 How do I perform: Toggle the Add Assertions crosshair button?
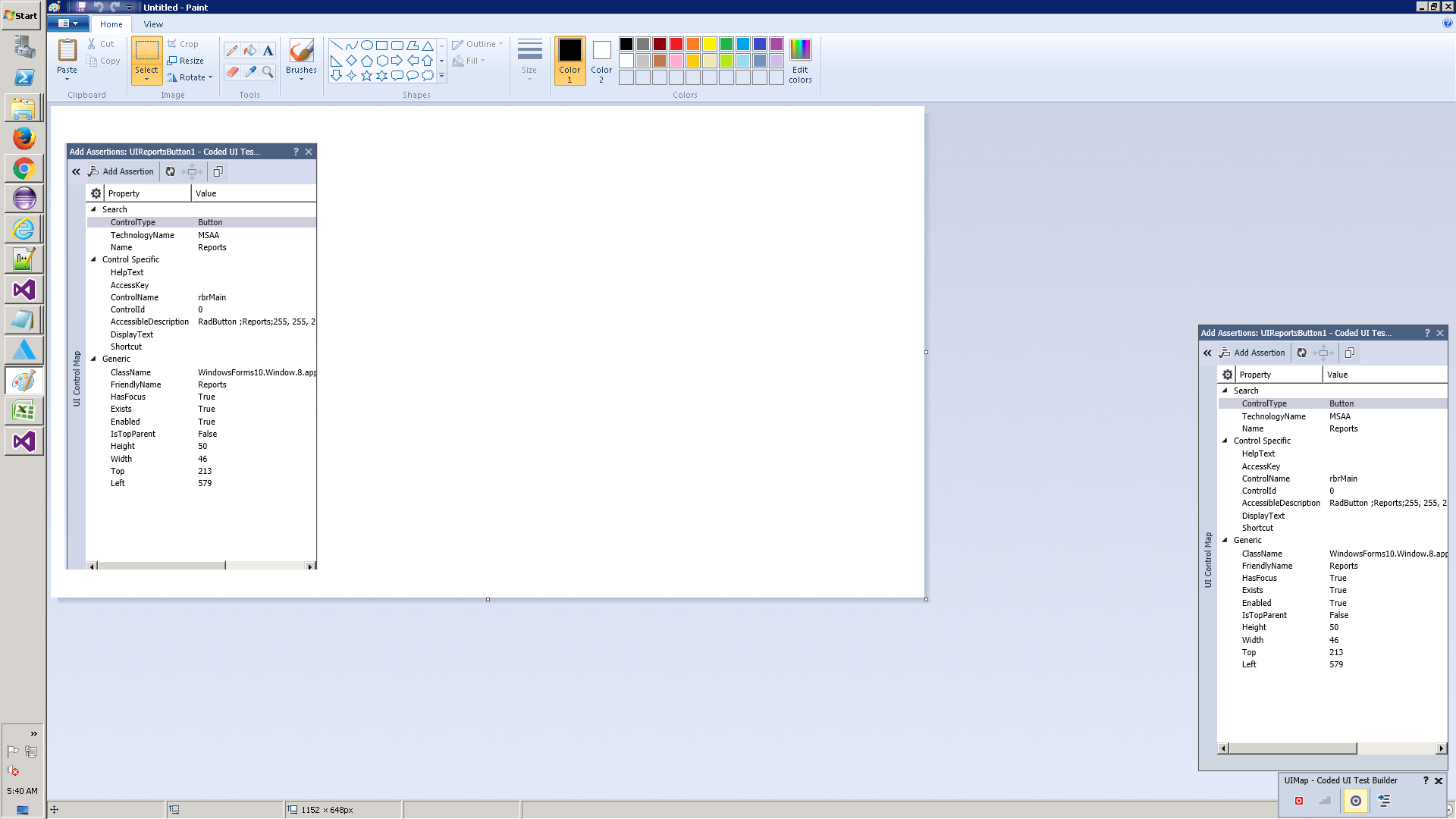pyautogui.click(x=1355, y=801)
